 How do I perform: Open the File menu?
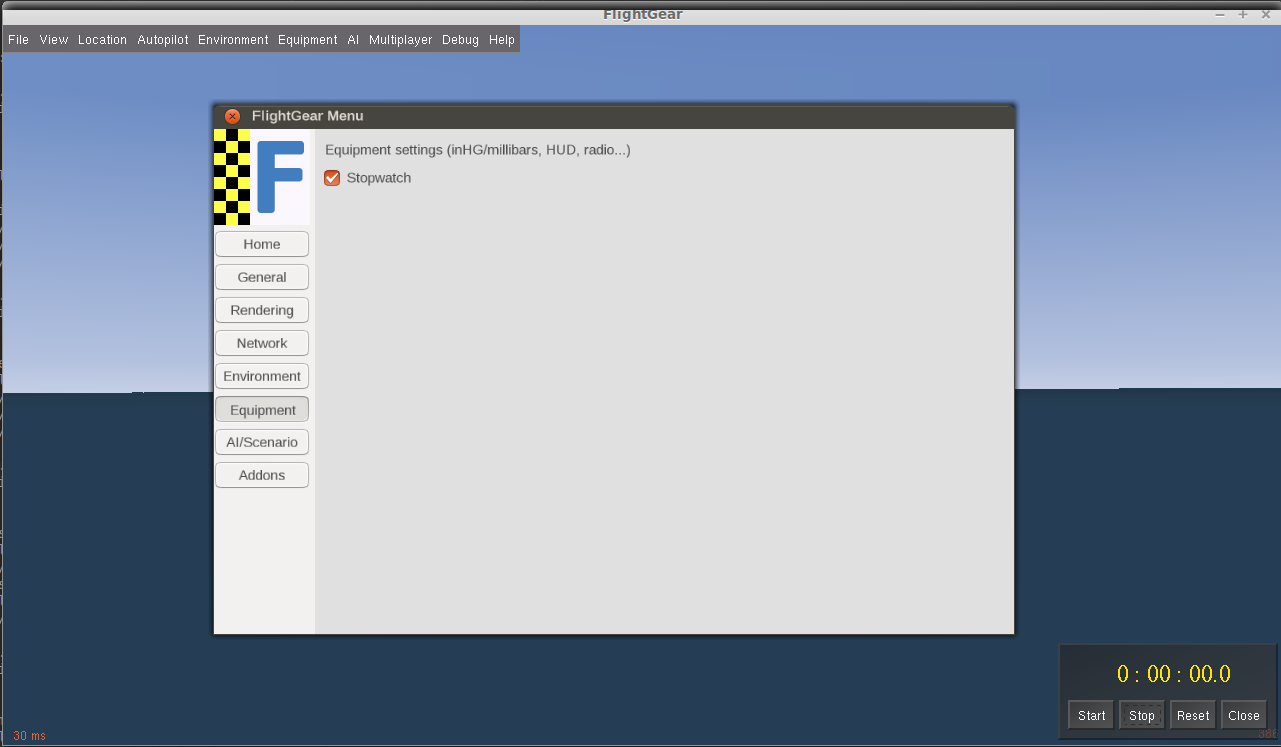point(18,40)
